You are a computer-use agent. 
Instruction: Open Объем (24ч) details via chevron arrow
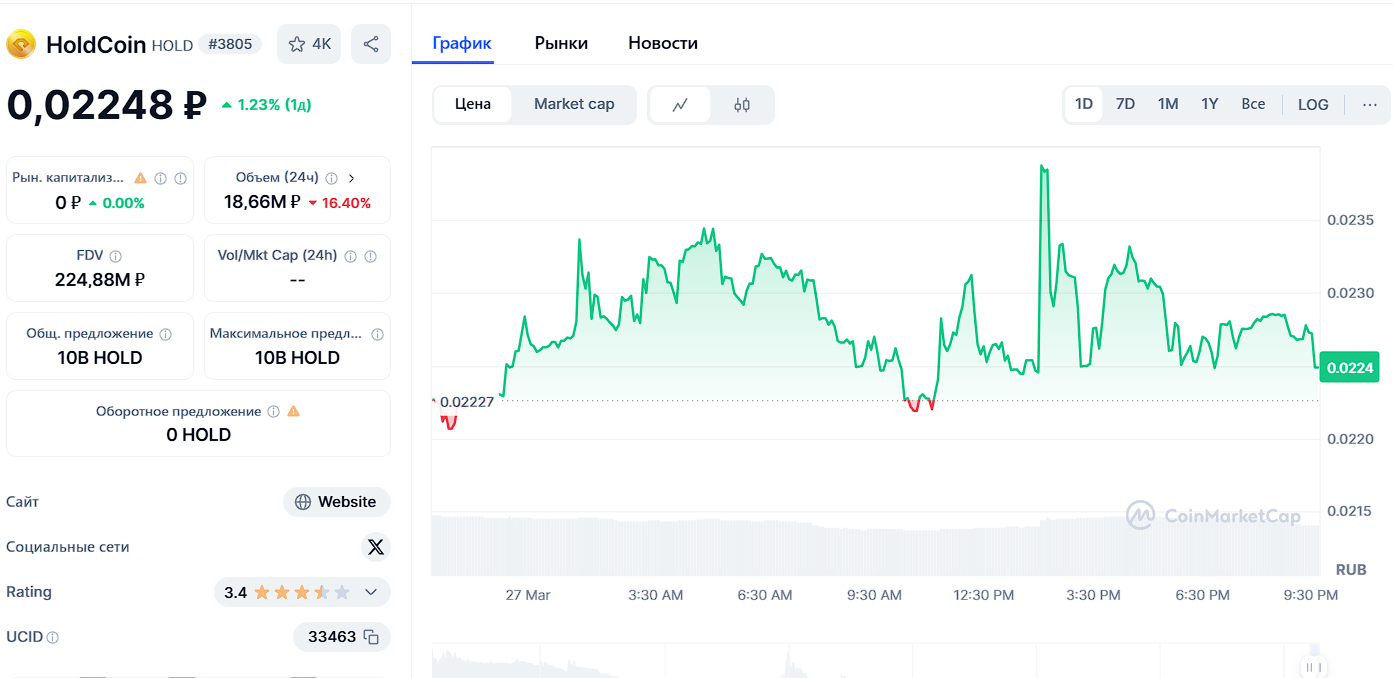[351, 178]
